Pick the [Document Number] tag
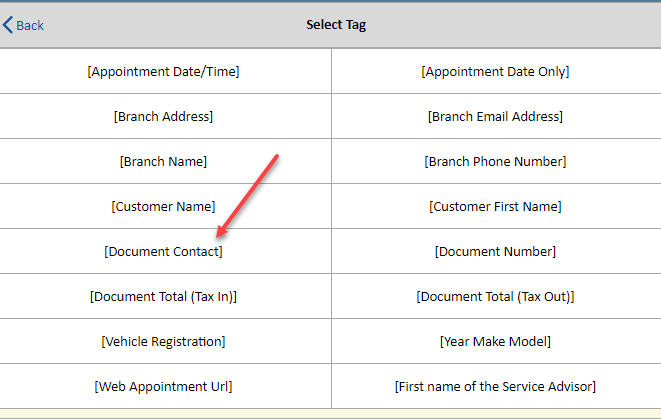The image size is (661, 419). (496, 252)
